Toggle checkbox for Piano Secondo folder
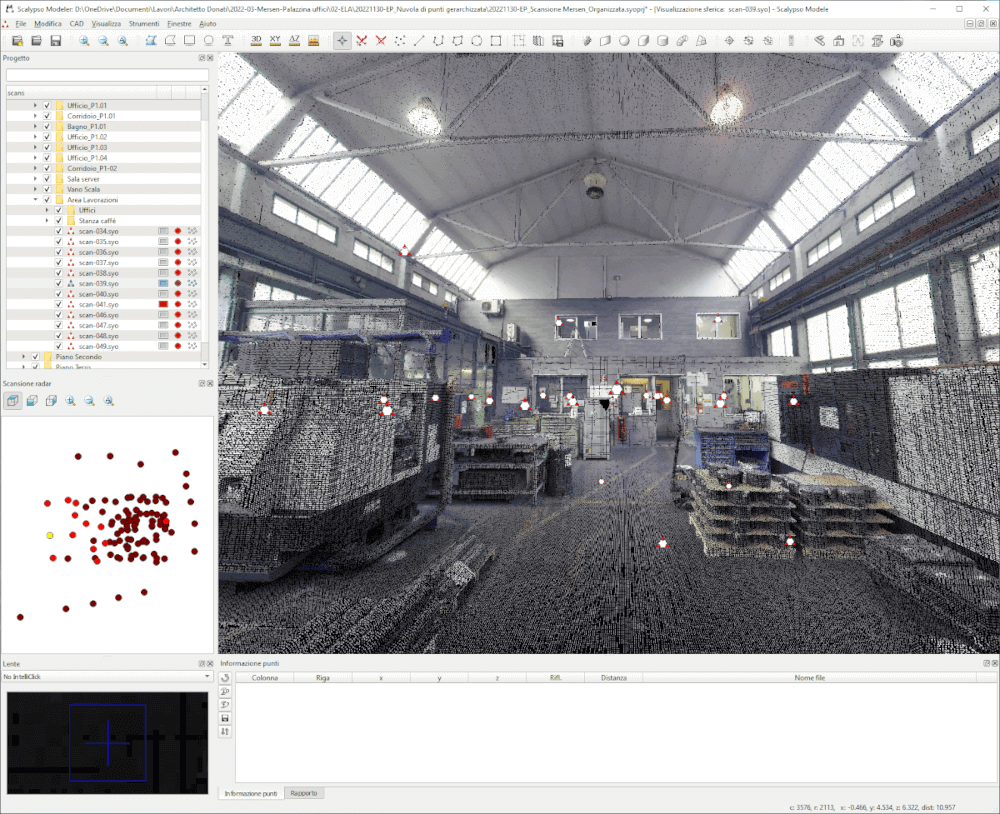 tap(35, 356)
